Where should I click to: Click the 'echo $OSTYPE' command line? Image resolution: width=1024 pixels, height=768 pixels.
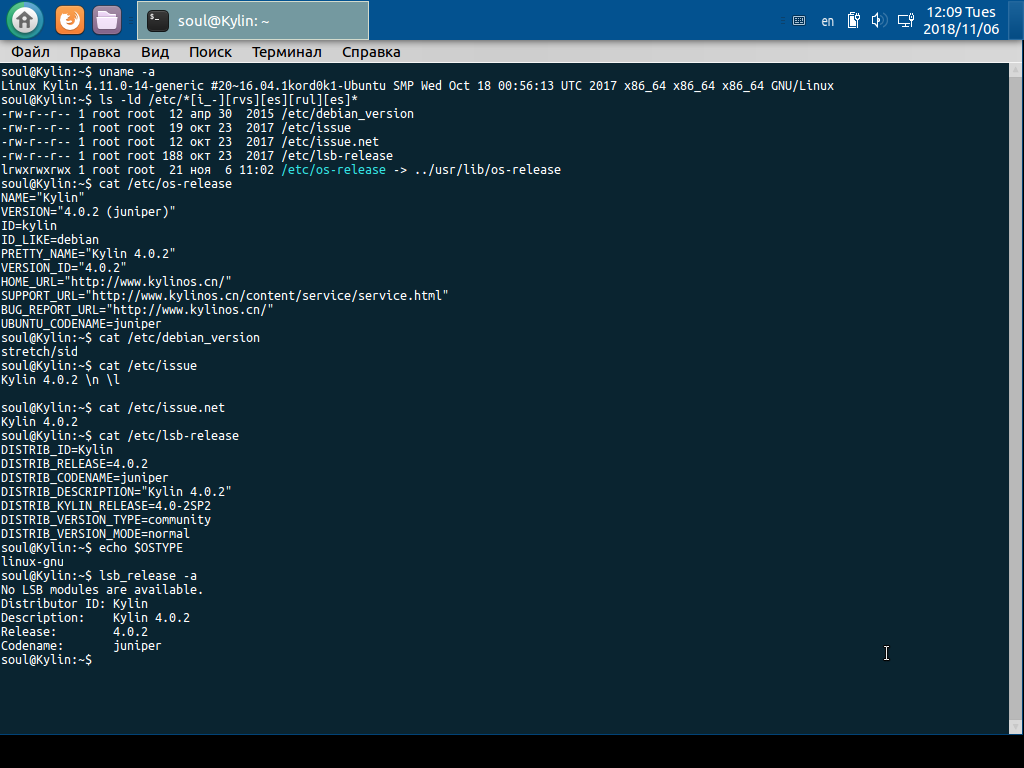91,547
